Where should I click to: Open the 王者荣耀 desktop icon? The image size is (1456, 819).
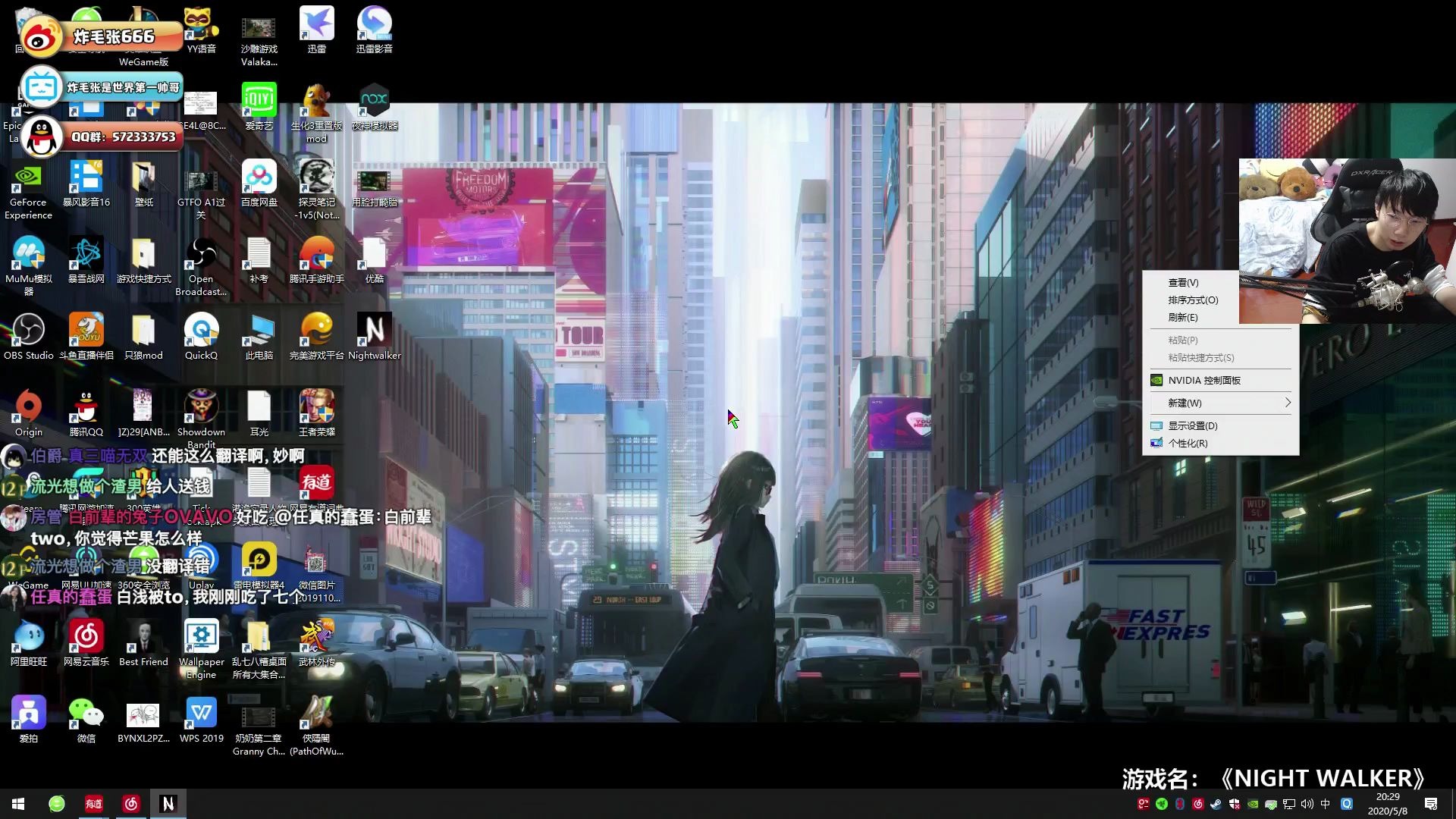[x=316, y=413]
